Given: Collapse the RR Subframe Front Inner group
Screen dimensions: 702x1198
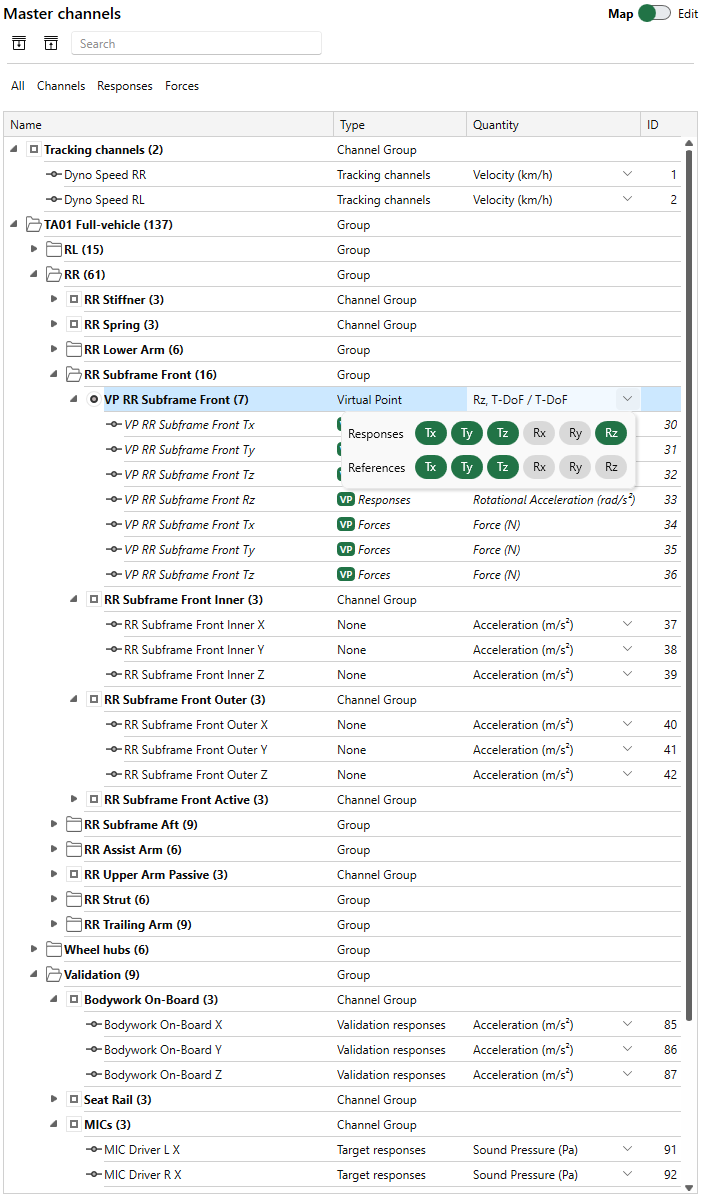Looking at the screenshot, I should click(x=74, y=600).
